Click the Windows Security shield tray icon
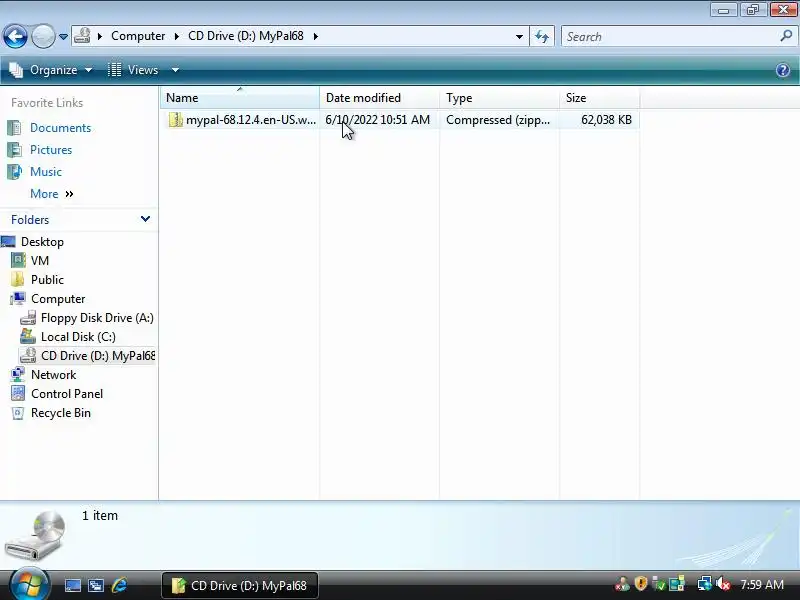 [x=641, y=583]
